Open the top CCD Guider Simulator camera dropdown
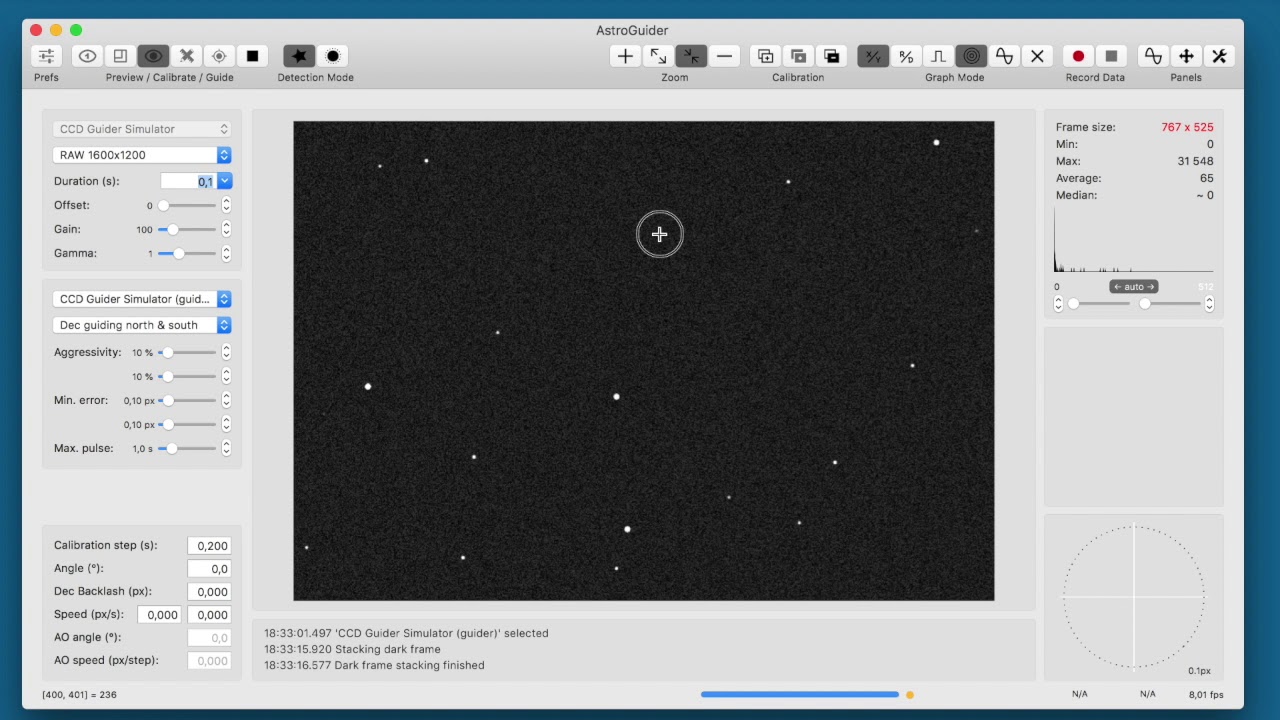 click(141, 129)
